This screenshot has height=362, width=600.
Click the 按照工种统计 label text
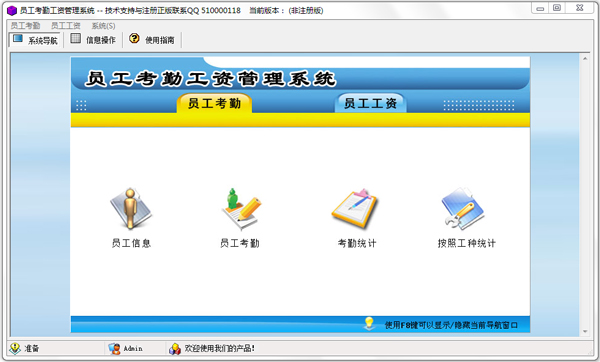pyautogui.click(x=466, y=243)
